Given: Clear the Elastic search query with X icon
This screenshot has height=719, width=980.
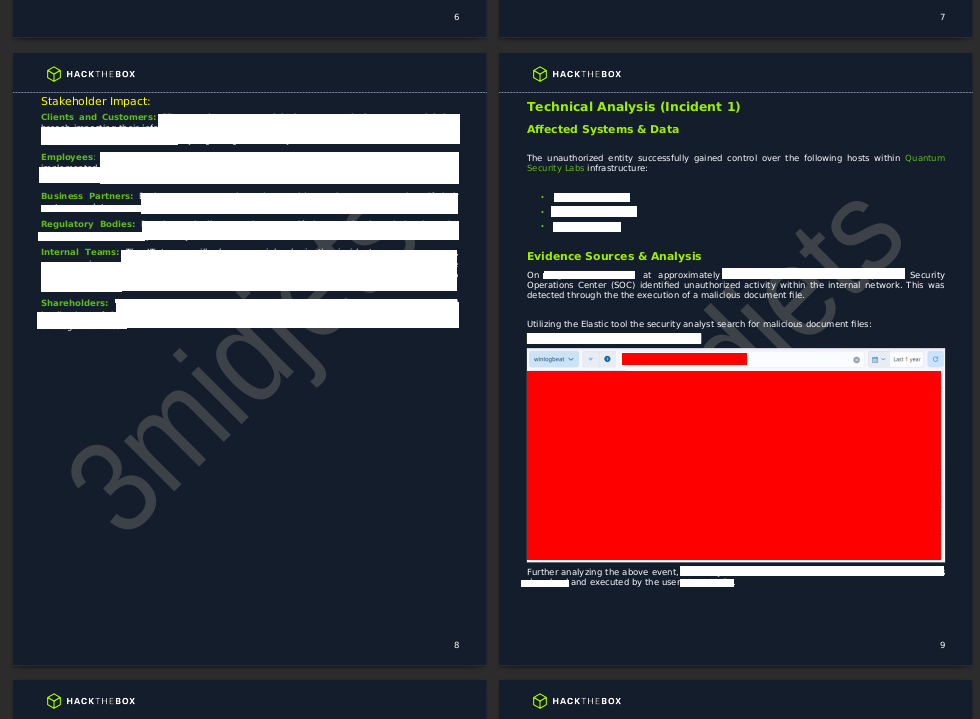Looking at the screenshot, I should tap(856, 359).
